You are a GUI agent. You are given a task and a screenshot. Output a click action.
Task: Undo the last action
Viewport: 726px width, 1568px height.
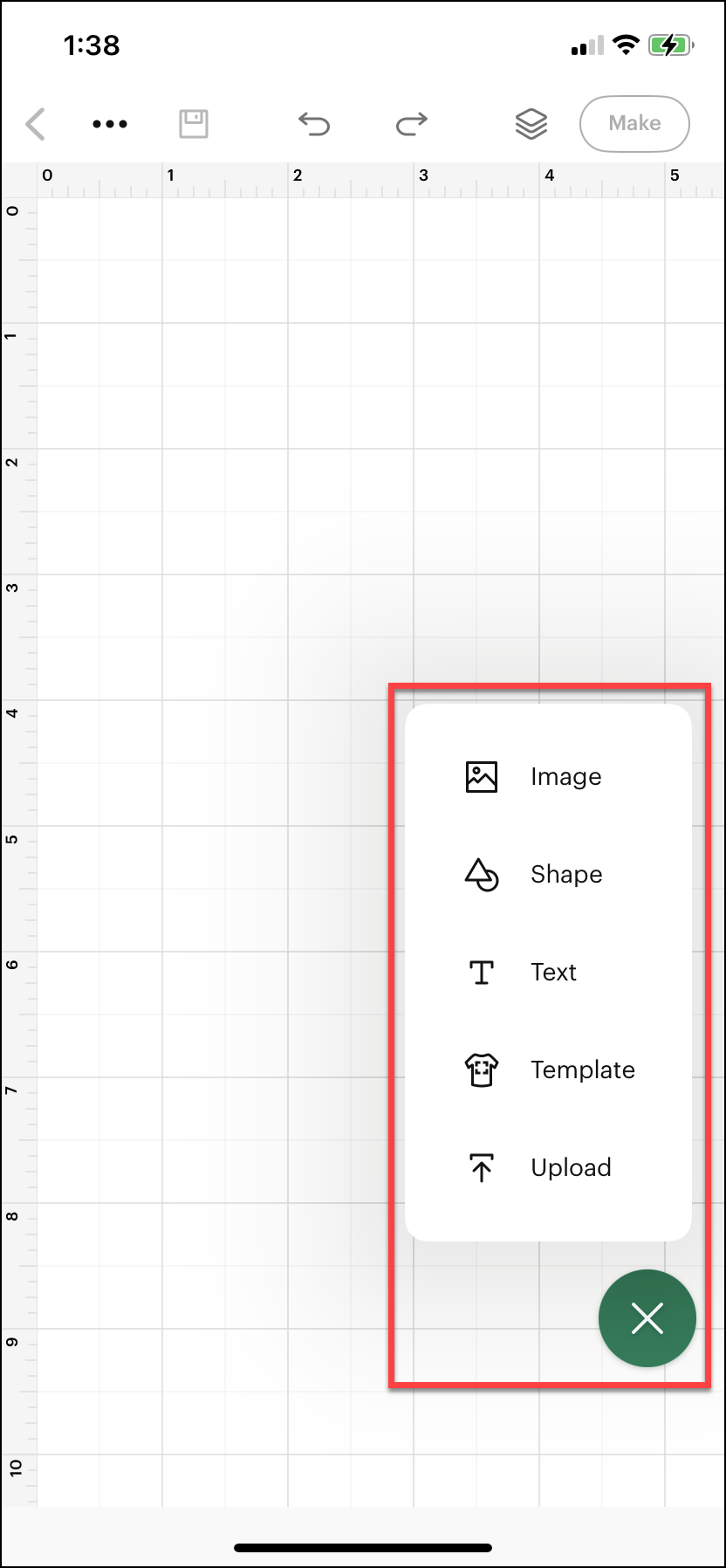[314, 124]
